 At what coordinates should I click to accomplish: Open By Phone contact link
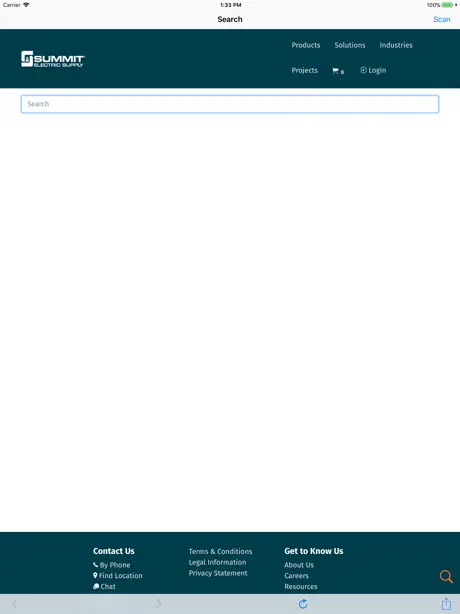click(112, 565)
